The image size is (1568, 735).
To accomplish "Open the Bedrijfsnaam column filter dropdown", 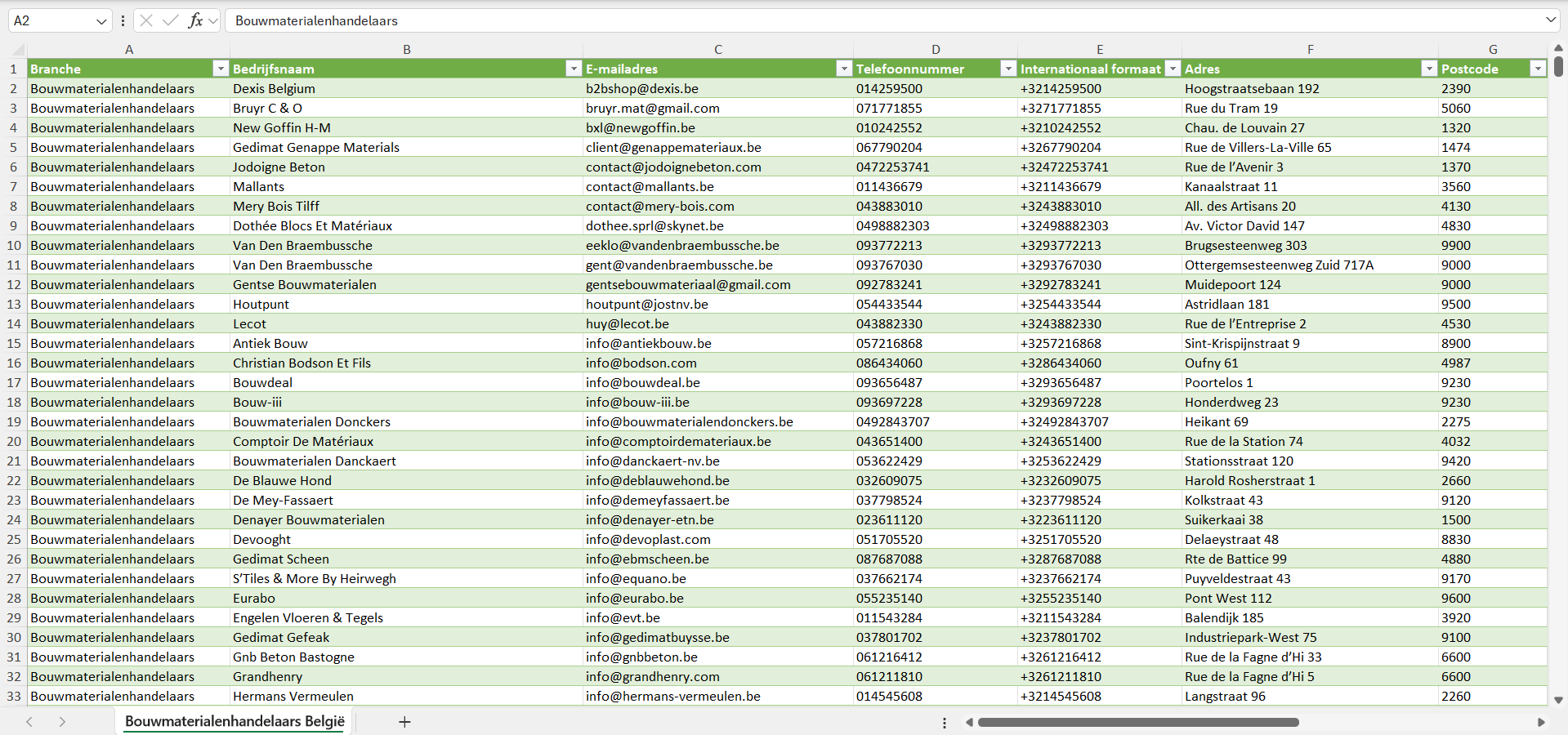I will pyautogui.click(x=574, y=69).
